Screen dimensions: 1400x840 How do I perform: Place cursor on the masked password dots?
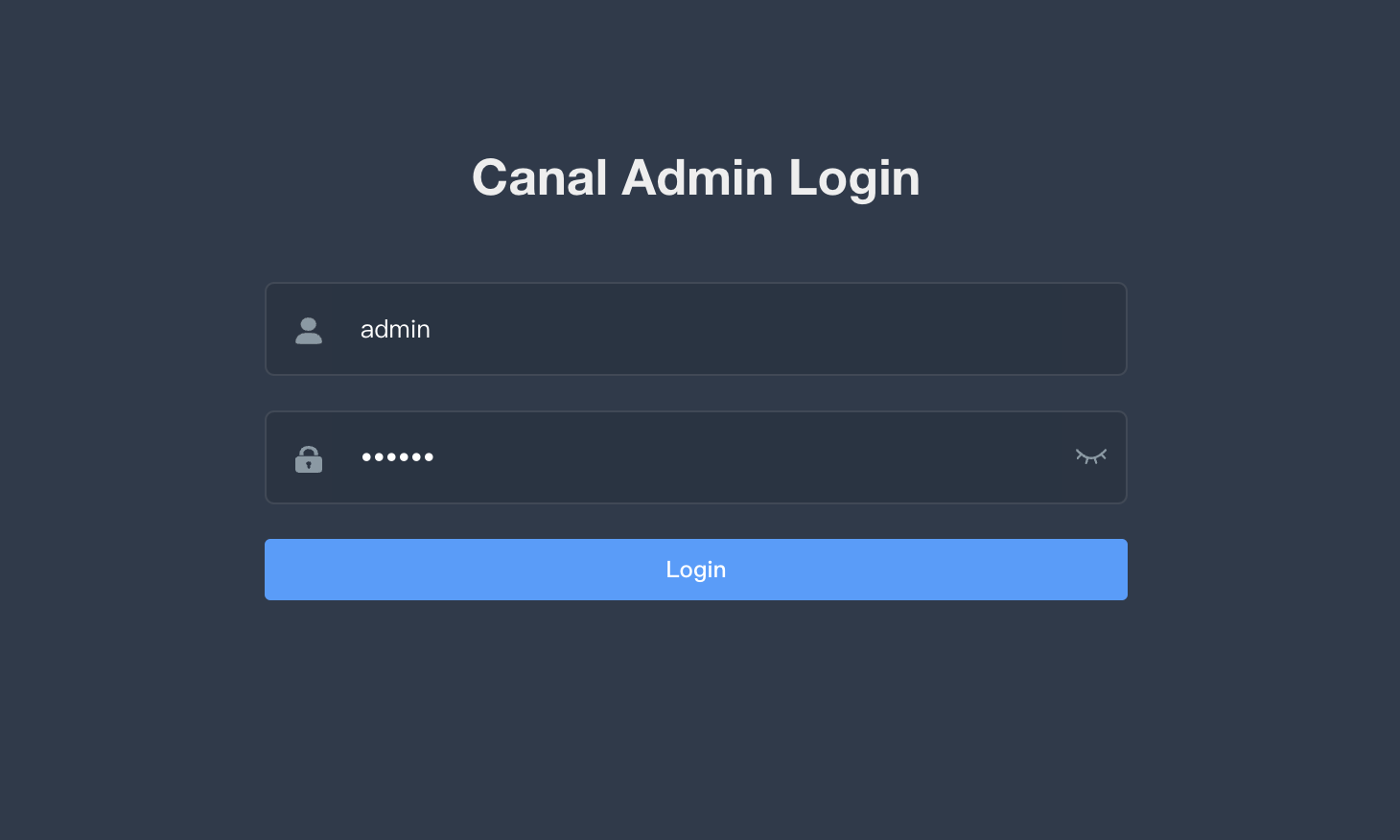click(x=398, y=457)
